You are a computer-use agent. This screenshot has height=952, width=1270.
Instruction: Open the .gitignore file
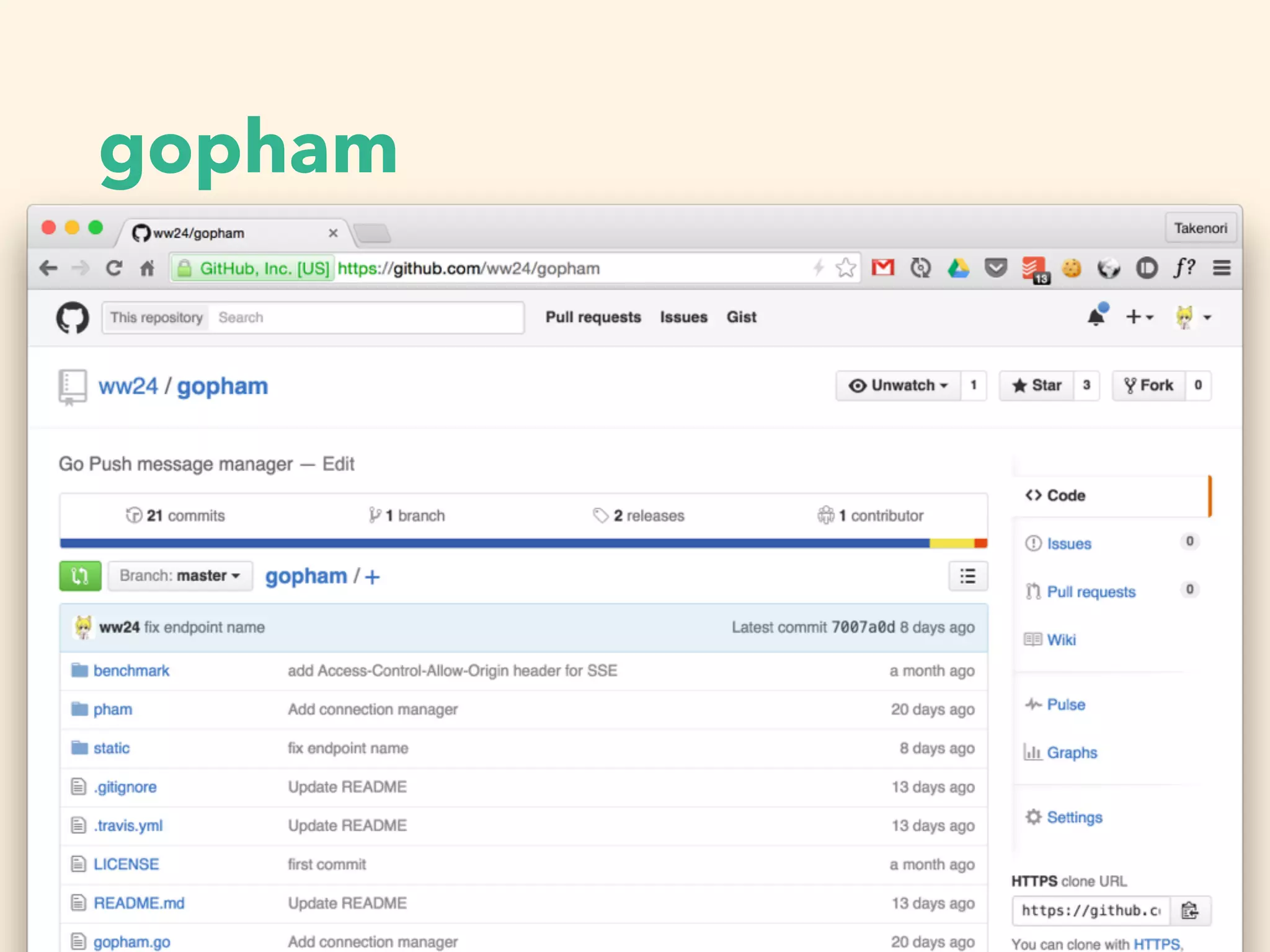pos(125,787)
